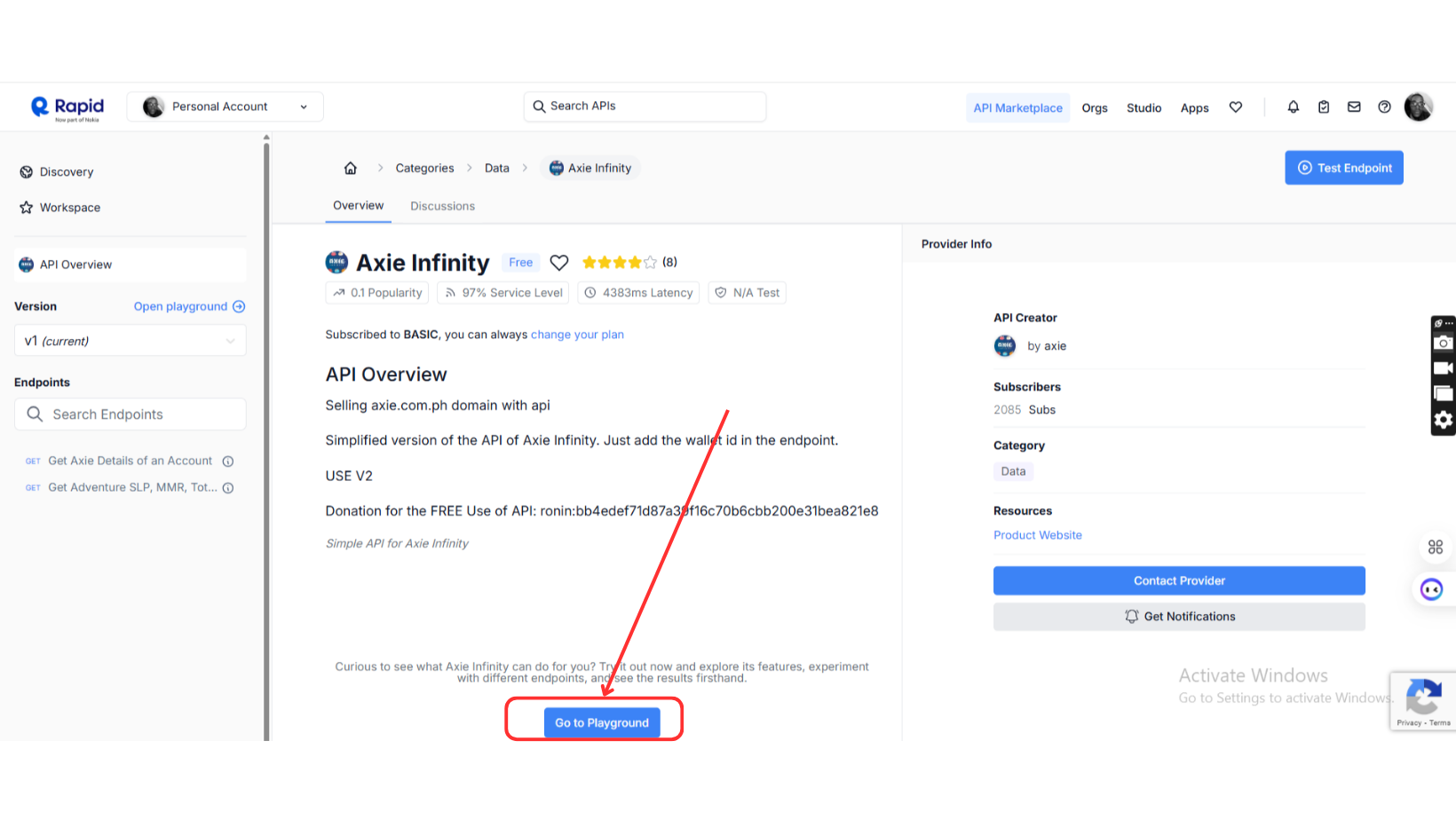Viewport: 1456px width, 820px height.
Task: Click the API creator axie avatar
Action: 1005,346
